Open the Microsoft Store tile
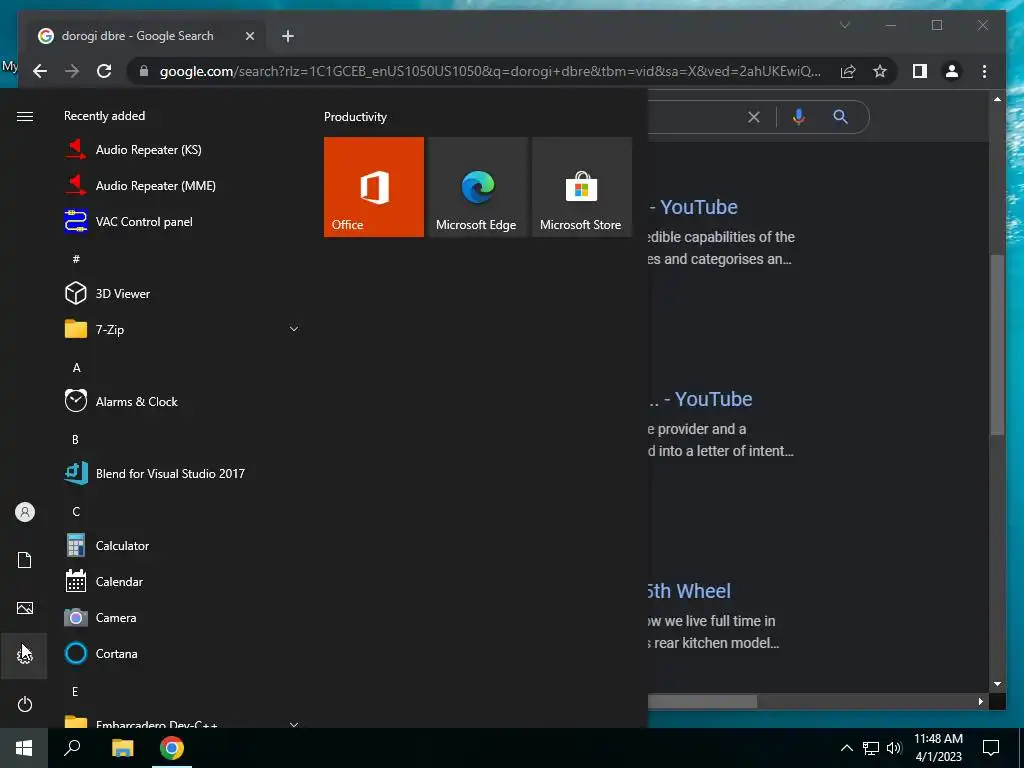Screen dimensions: 1024x768 click(x=582, y=187)
